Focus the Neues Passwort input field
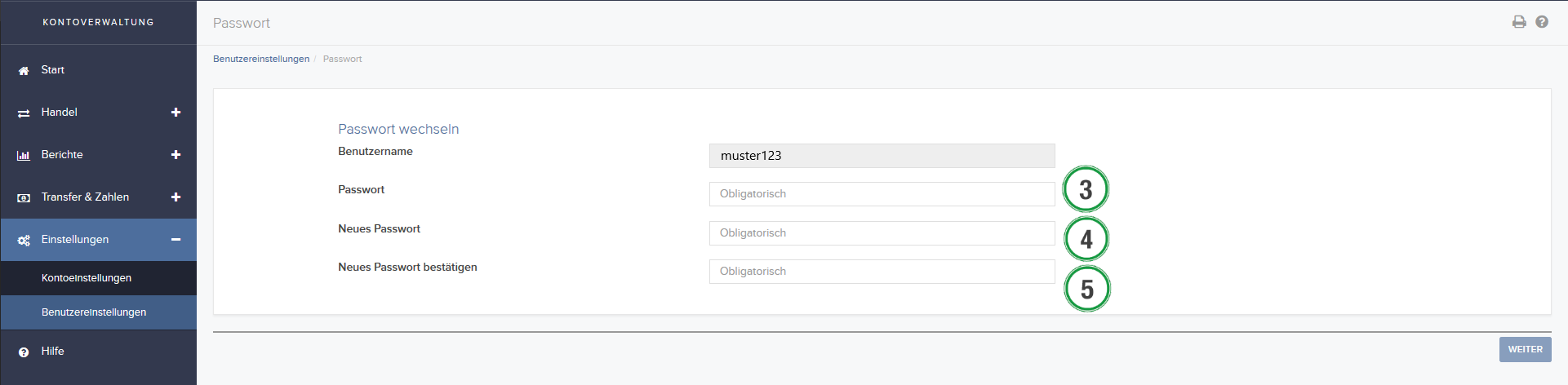The height and width of the screenshot is (385, 1568). tap(882, 233)
